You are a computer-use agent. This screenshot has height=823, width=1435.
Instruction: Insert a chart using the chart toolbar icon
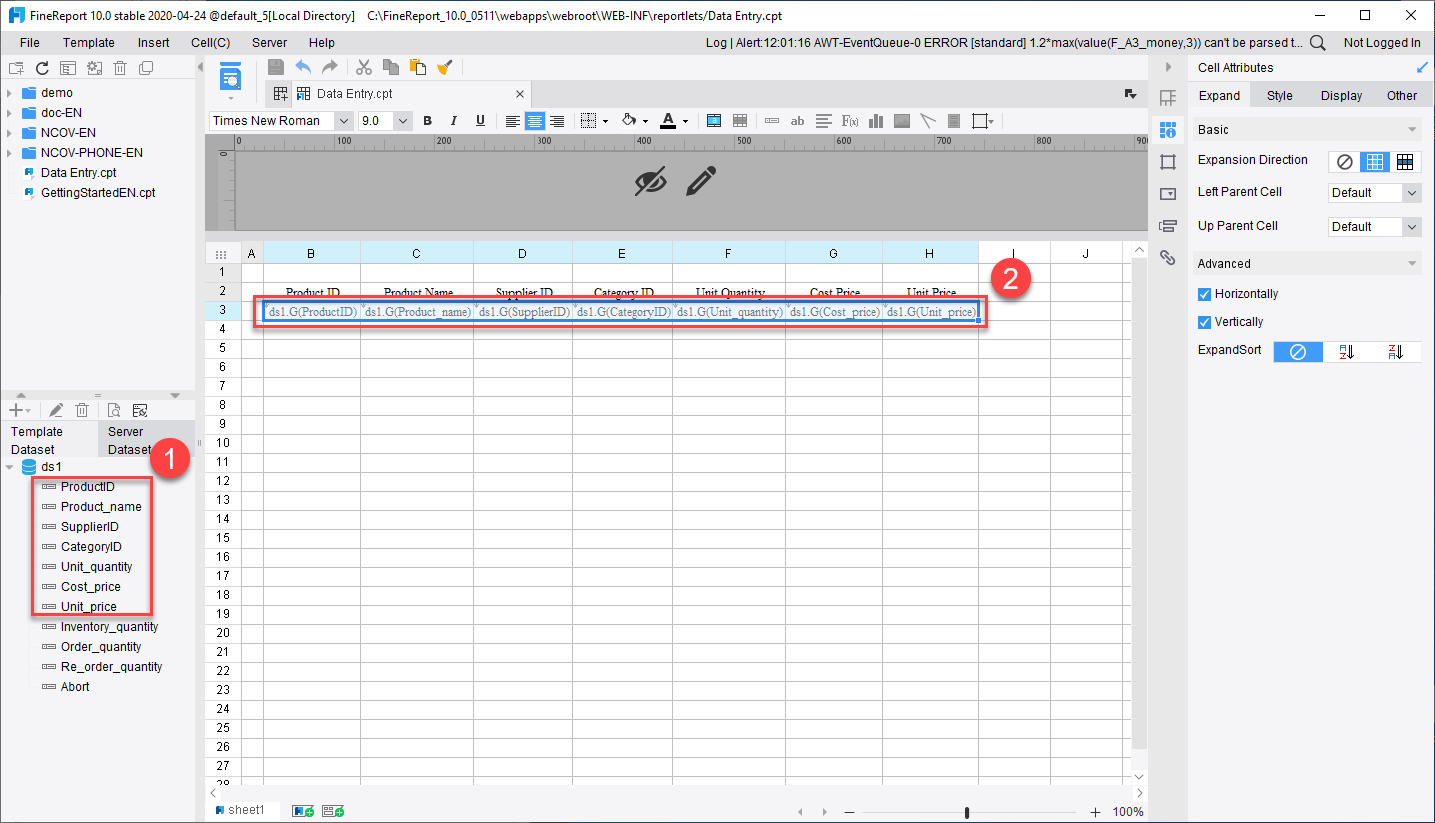[876, 120]
